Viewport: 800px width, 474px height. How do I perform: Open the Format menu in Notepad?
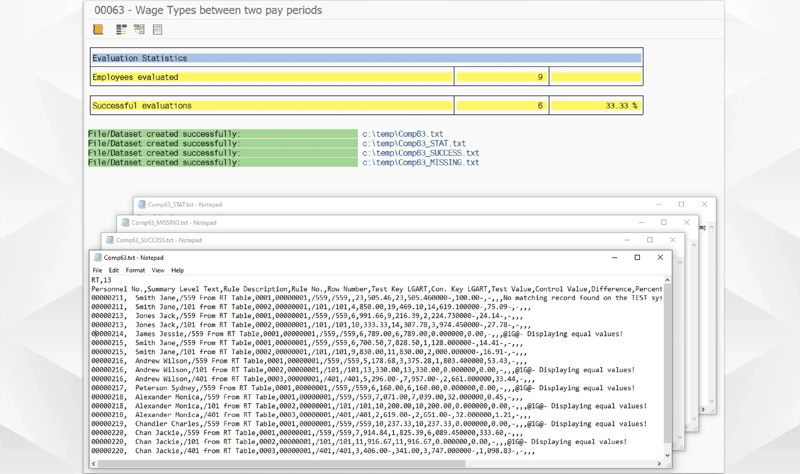[x=135, y=270]
